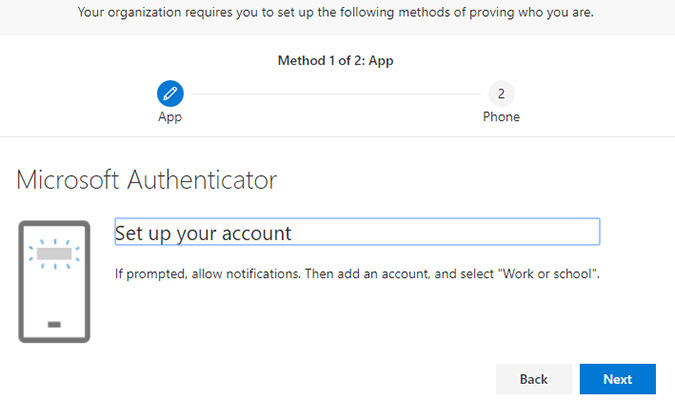Click the phone illustration image
Viewport: 675px width, 405px height.
pos(54,282)
